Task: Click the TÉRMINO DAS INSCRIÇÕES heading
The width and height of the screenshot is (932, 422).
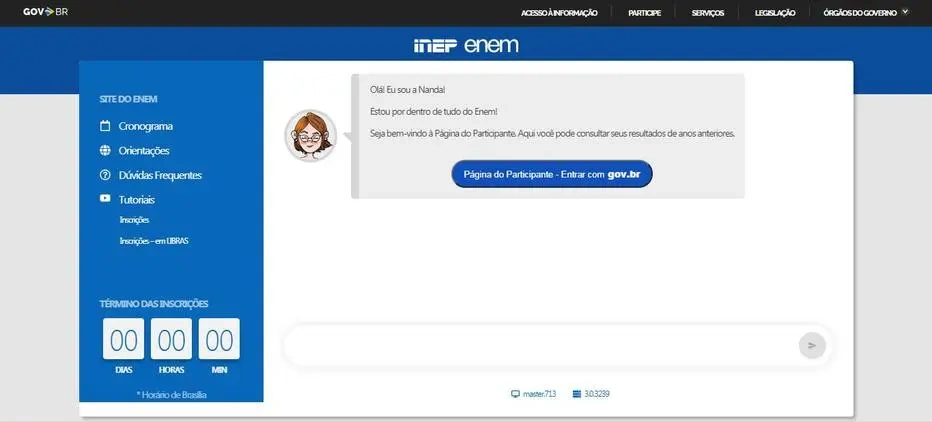Action: click(x=154, y=304)
